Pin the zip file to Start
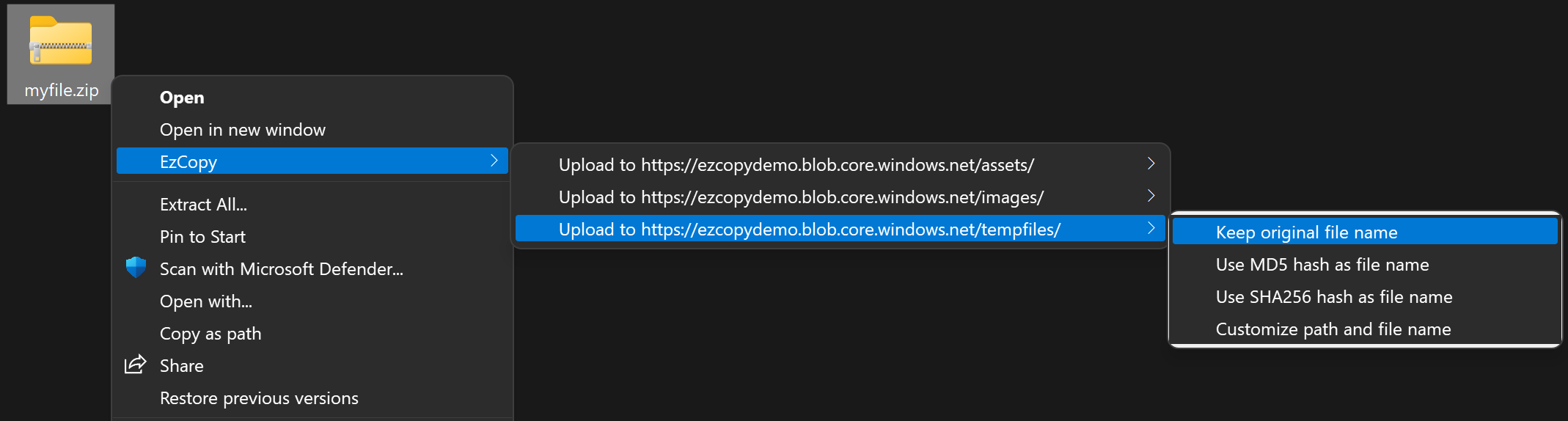The height and width of the screenshot is (421, 1568). 202,237
